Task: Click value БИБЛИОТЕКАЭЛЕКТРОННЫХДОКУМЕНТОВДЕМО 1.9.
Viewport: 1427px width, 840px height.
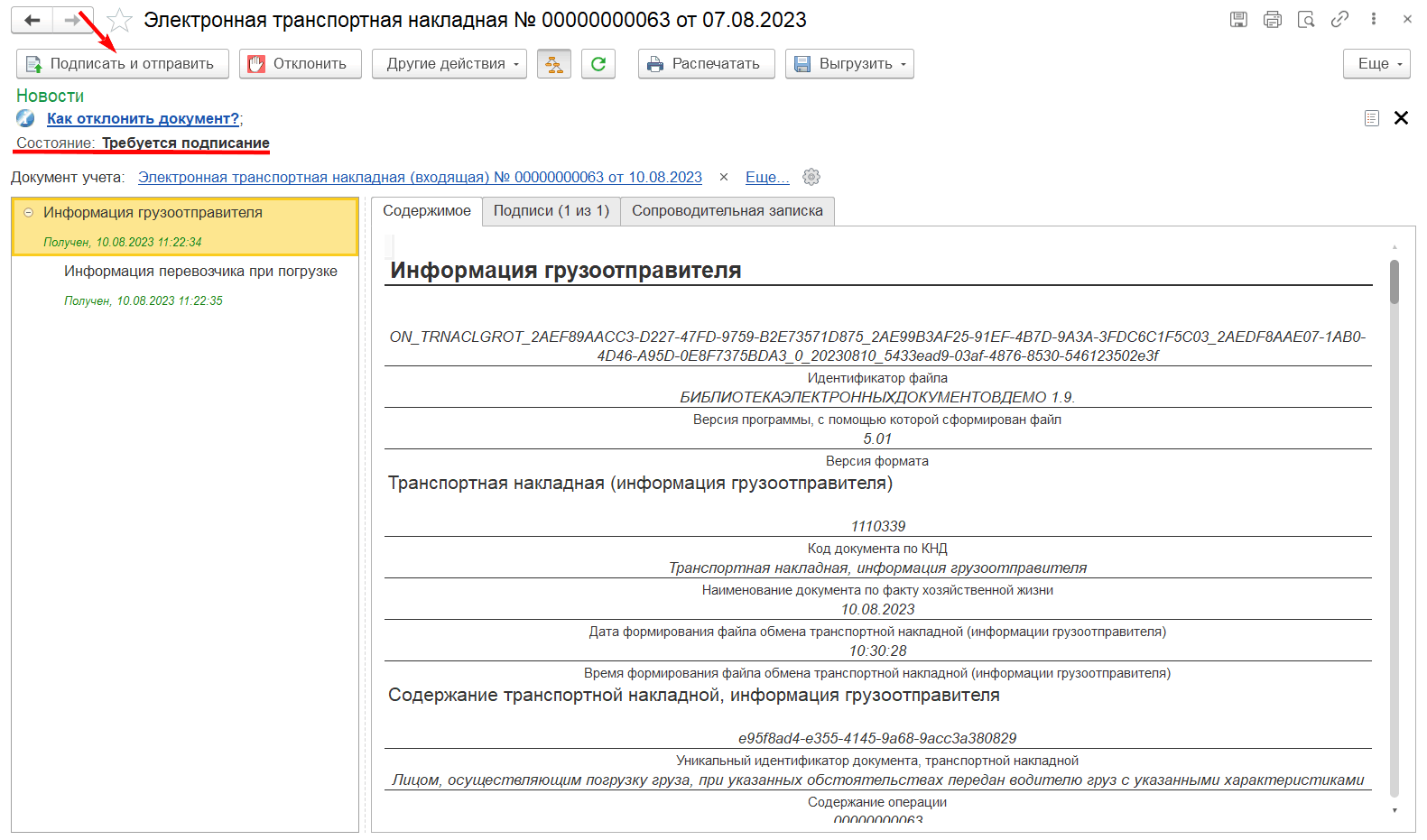Action: click(877, 397)
